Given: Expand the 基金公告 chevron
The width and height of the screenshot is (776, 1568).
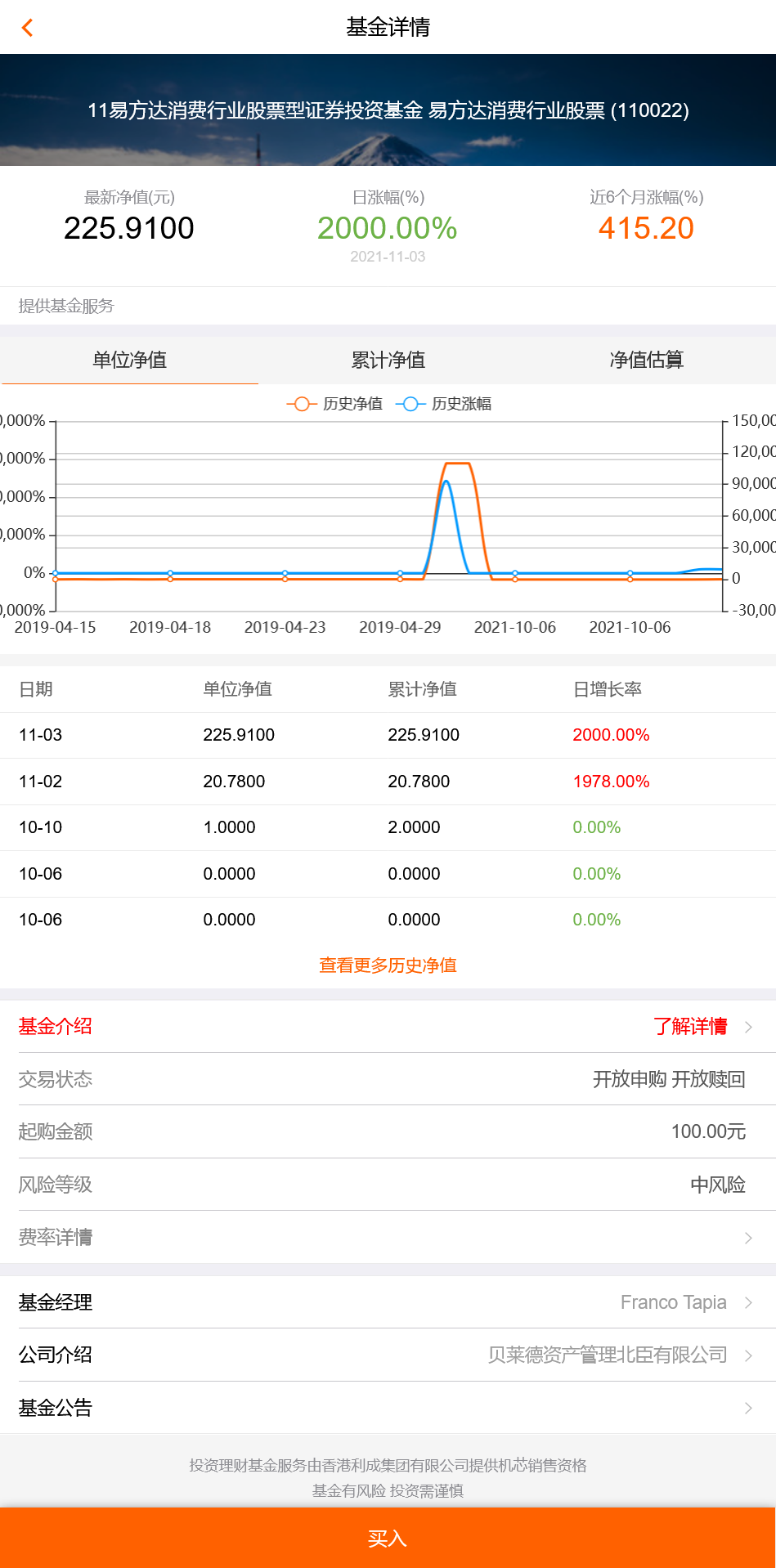Looking at the screenshot, I should click(x=748, y=1408).
